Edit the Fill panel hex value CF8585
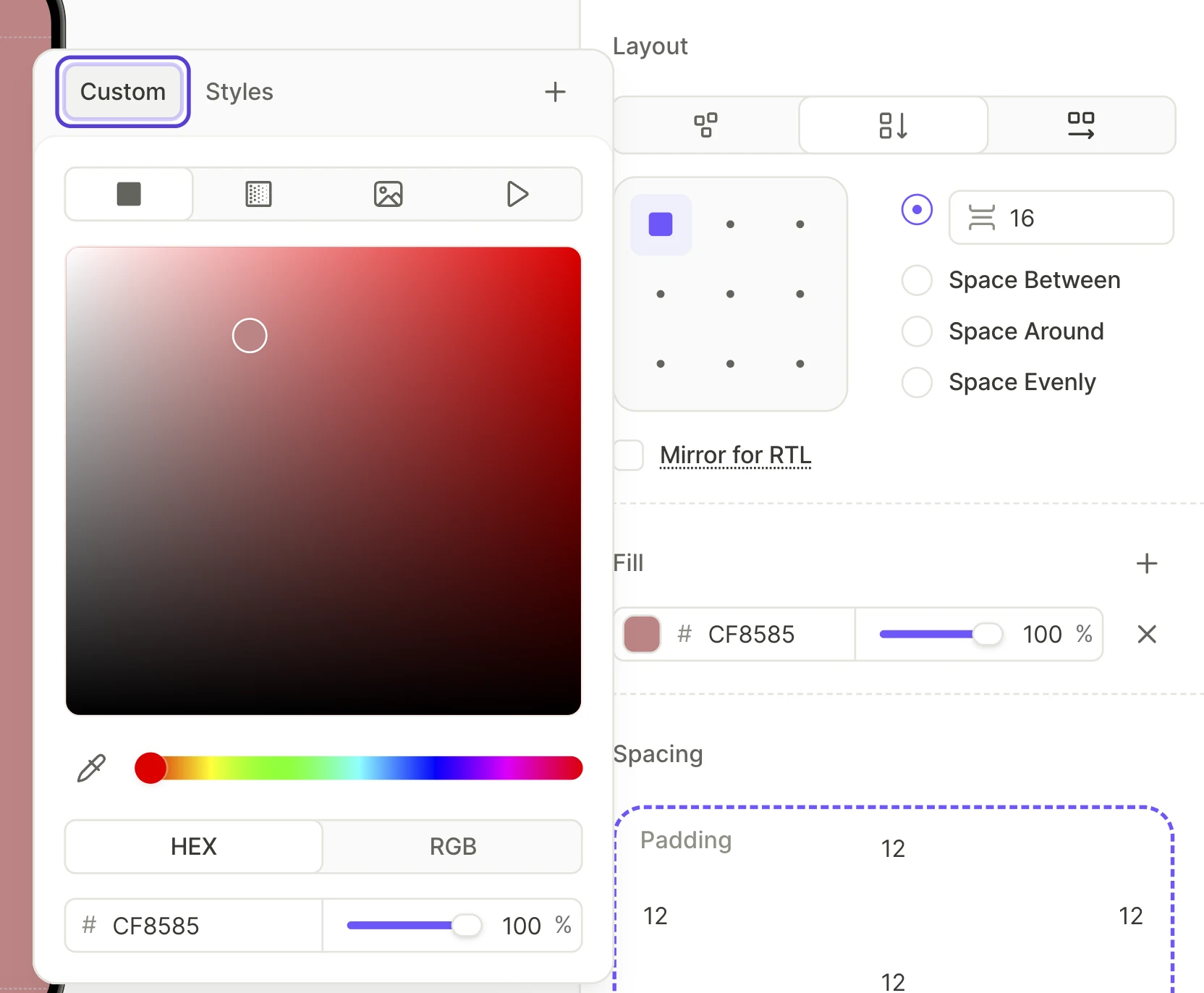Screen dimensions: 1204x993 pos(750,634)
